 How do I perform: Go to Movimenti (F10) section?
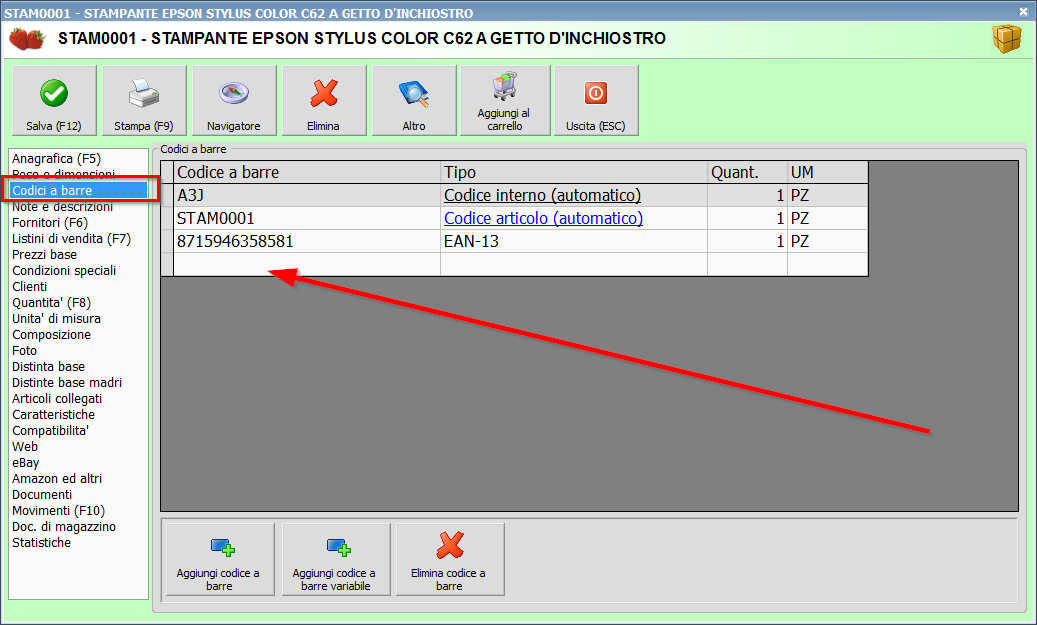click(58, 511)
